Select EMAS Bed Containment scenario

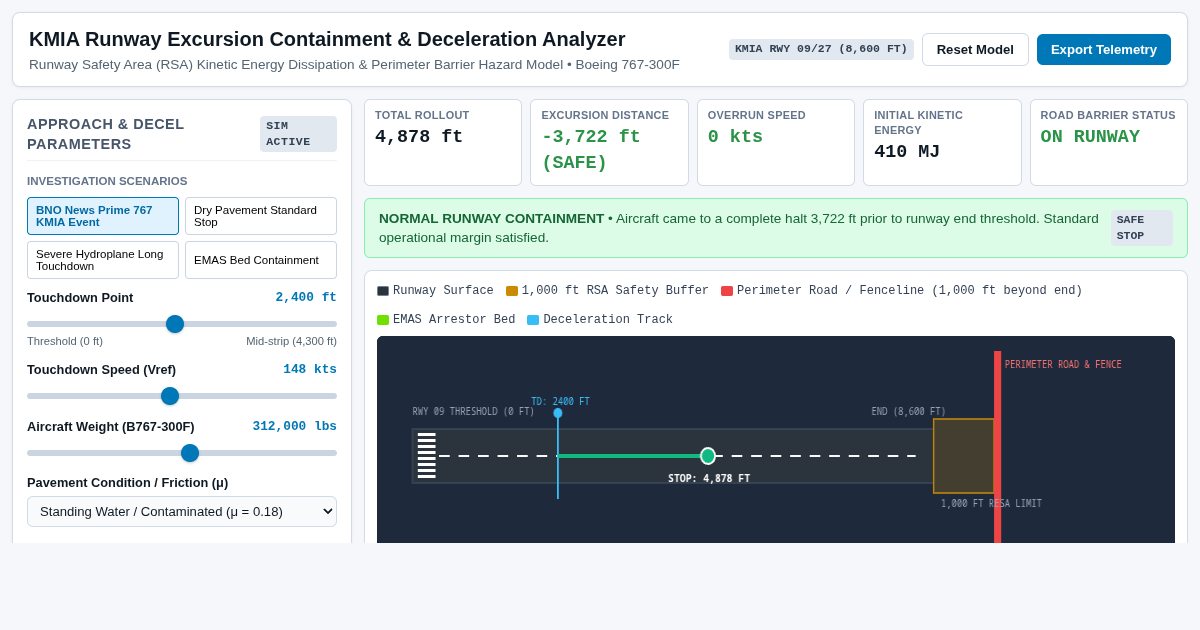(x=261, y=260)
